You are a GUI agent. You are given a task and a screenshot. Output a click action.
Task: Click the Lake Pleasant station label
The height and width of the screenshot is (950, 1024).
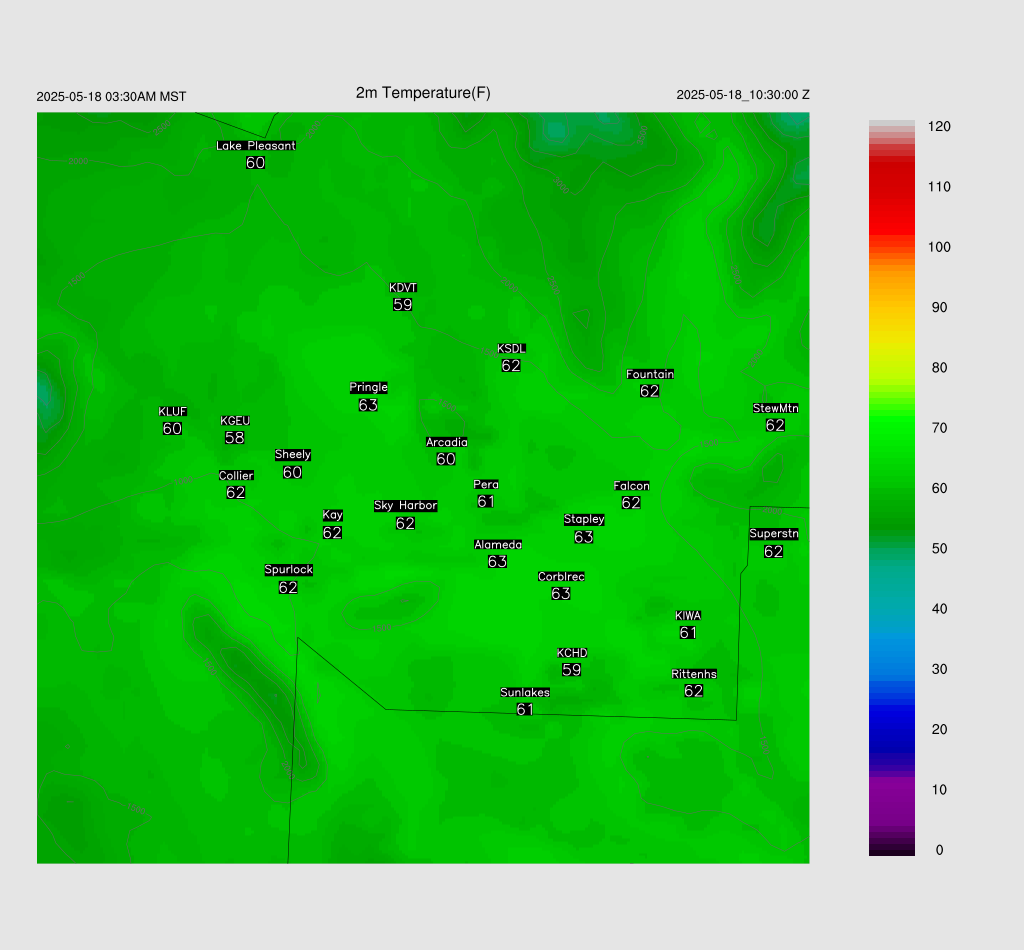pyautogui.click(x=256, y=146)
